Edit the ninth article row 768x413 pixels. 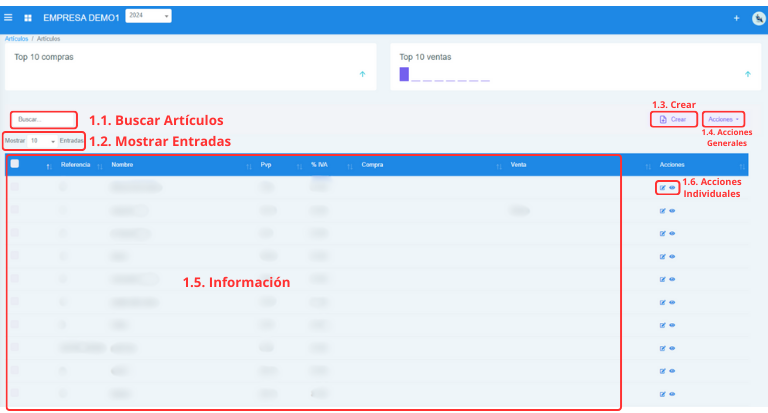pos(663,371)
